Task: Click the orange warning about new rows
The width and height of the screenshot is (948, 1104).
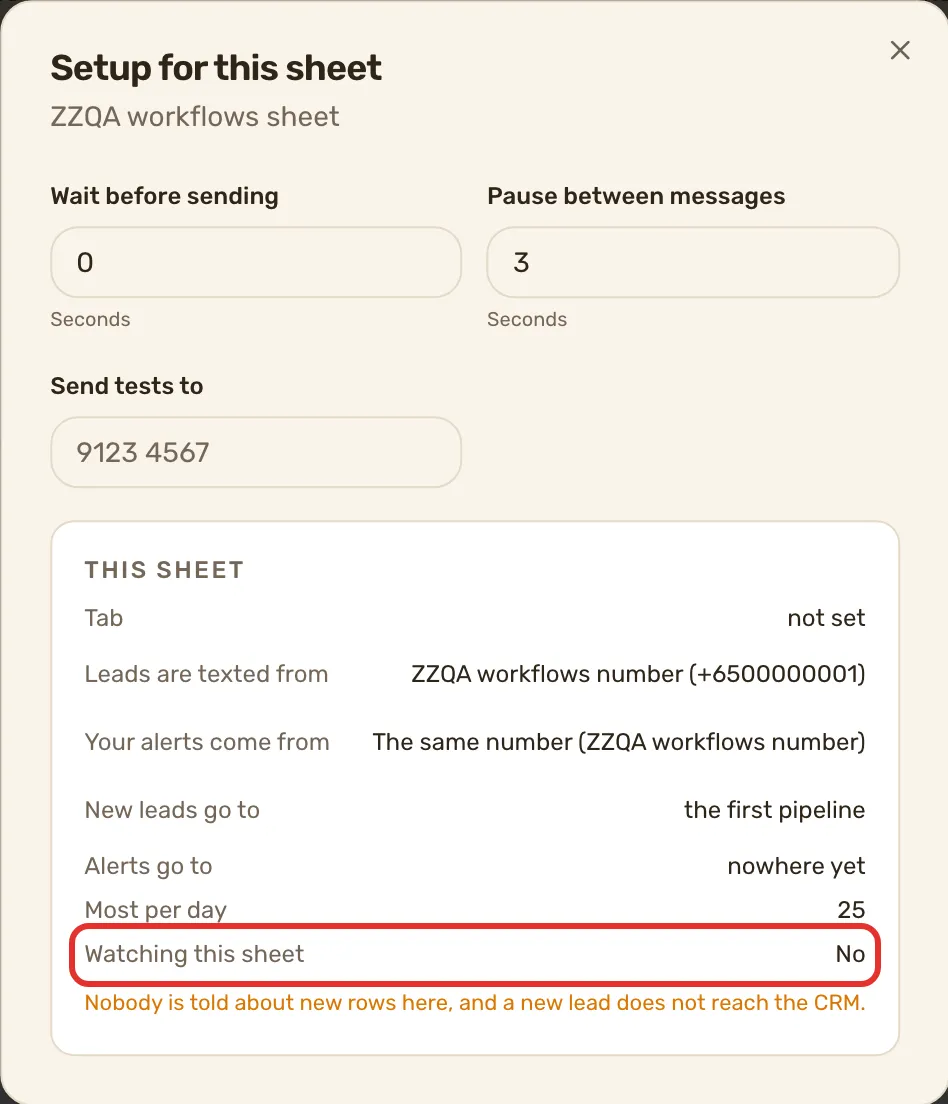Action: tap(475, 1003)
